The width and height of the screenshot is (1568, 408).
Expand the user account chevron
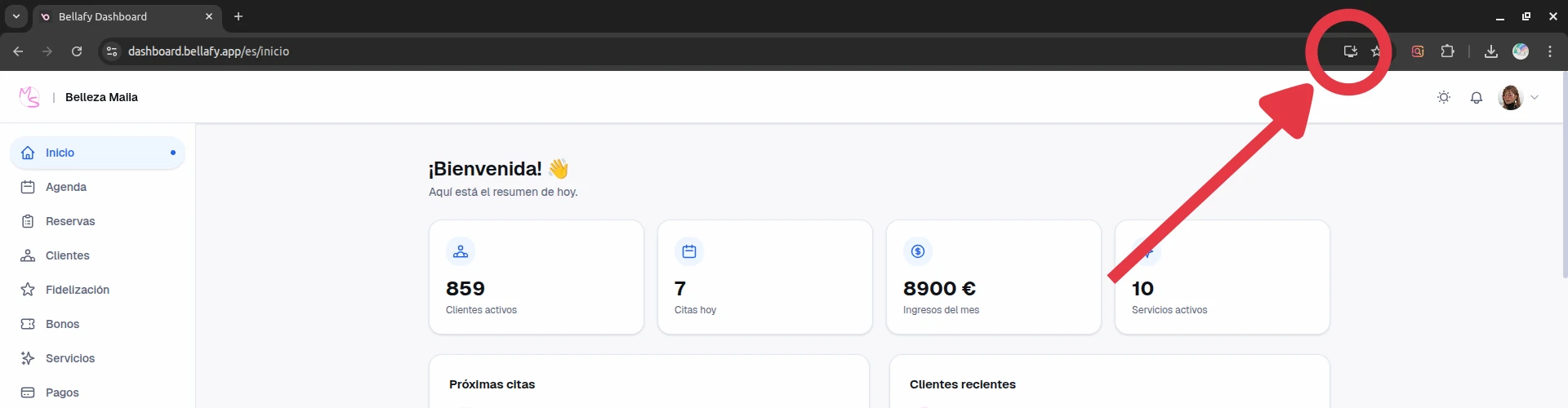1535,97
